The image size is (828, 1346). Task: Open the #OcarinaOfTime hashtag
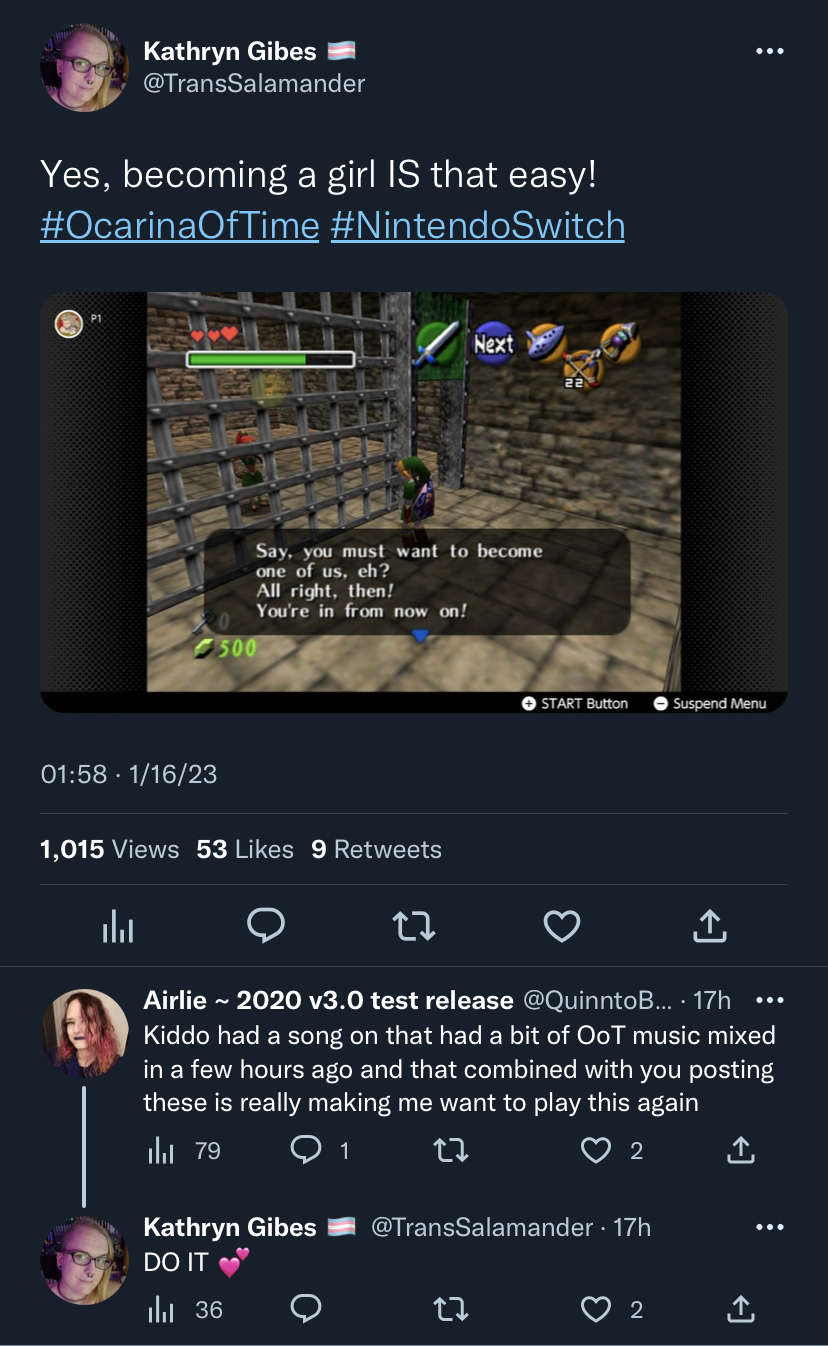(x=180, y=225)
